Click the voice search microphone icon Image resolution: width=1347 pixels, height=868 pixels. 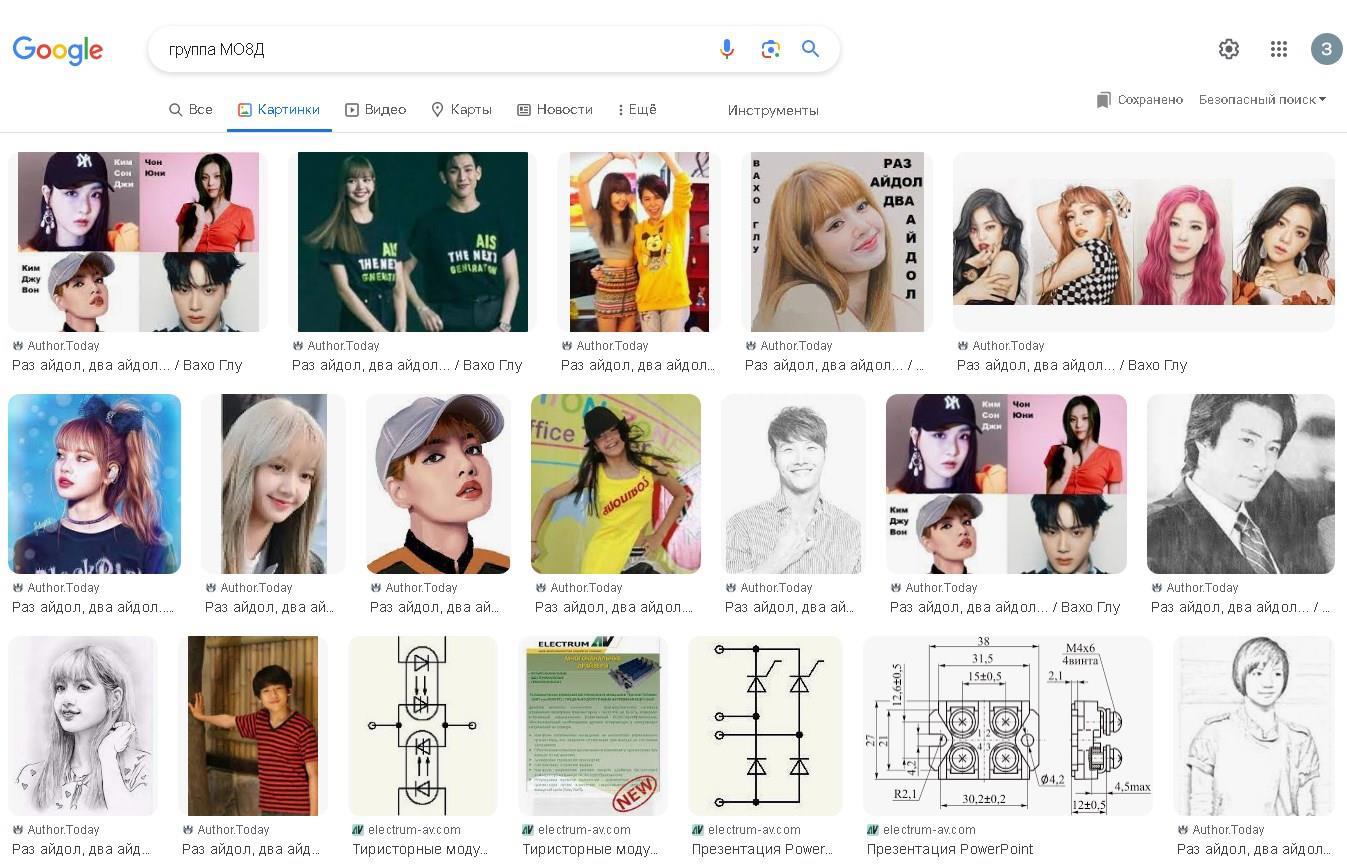(727, 49)
